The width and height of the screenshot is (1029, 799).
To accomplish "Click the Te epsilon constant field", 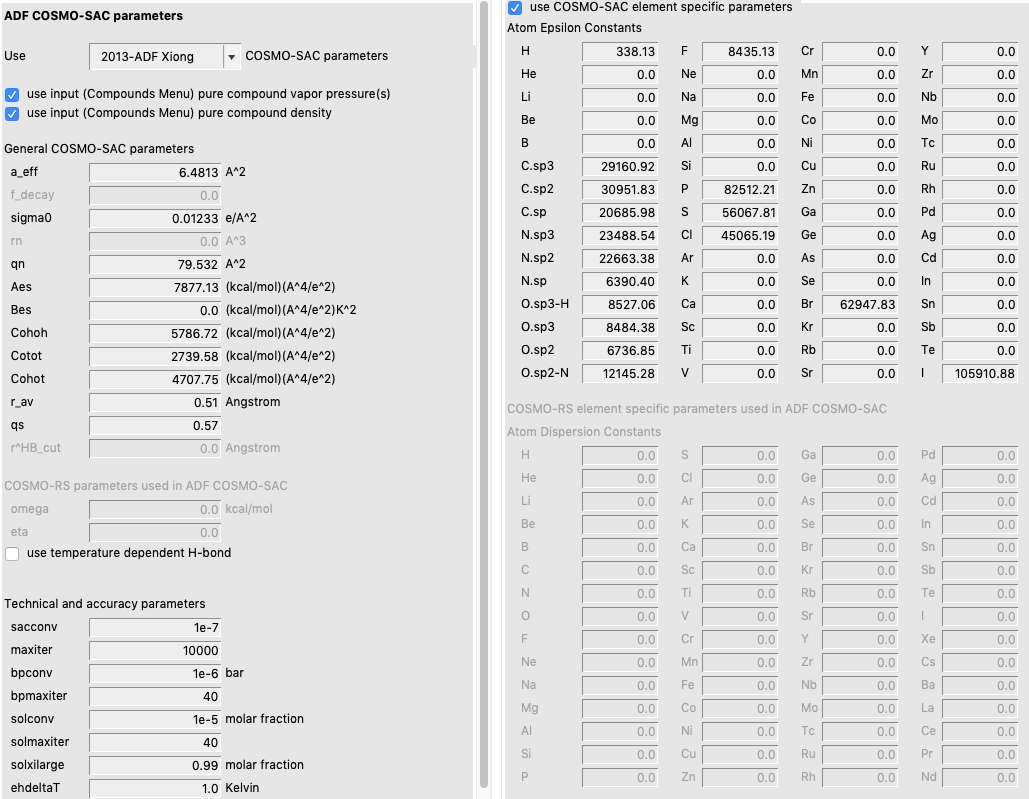I will tap(980, 350).
